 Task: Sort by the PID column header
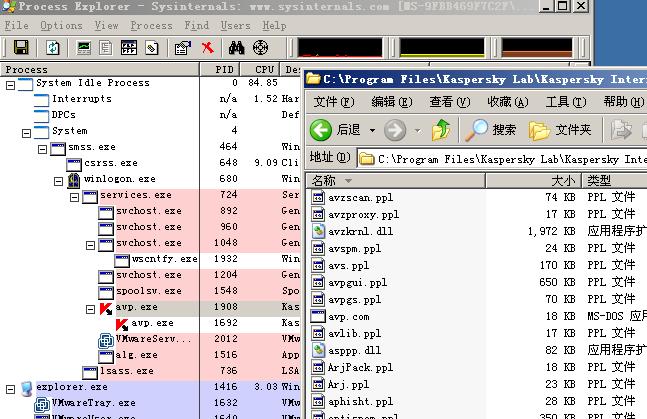pos(220,69)
